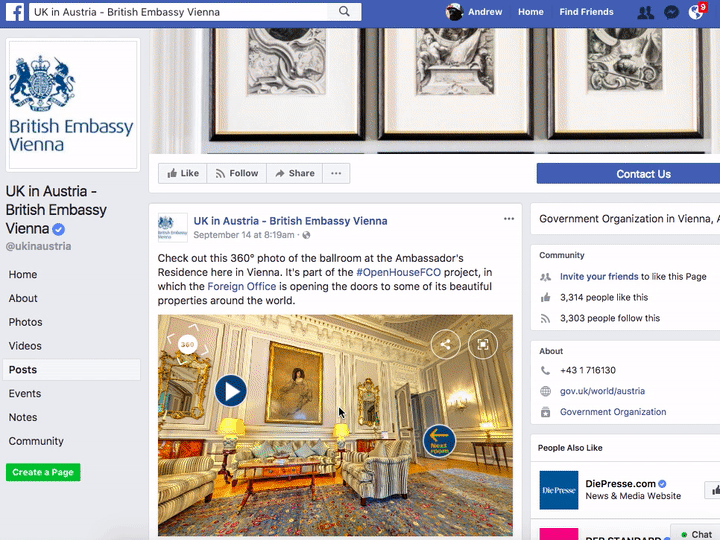
Task: Click the @ukinaustria username
Action: click(38, 247)
